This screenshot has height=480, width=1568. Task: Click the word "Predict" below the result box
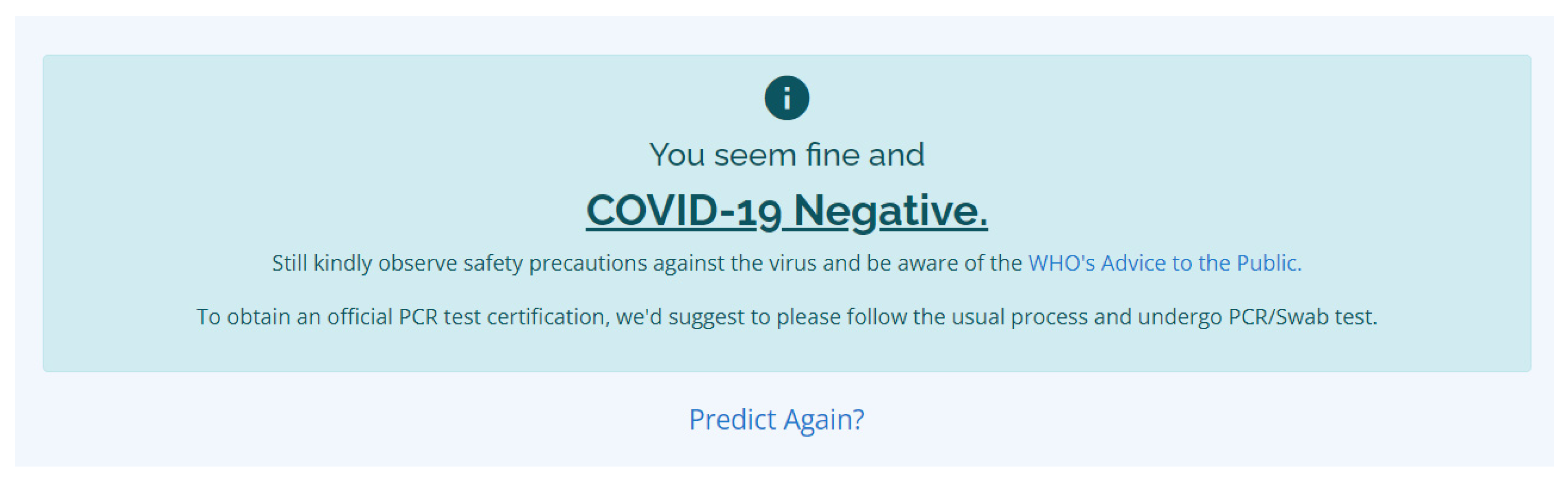click(x=732, y=420)
